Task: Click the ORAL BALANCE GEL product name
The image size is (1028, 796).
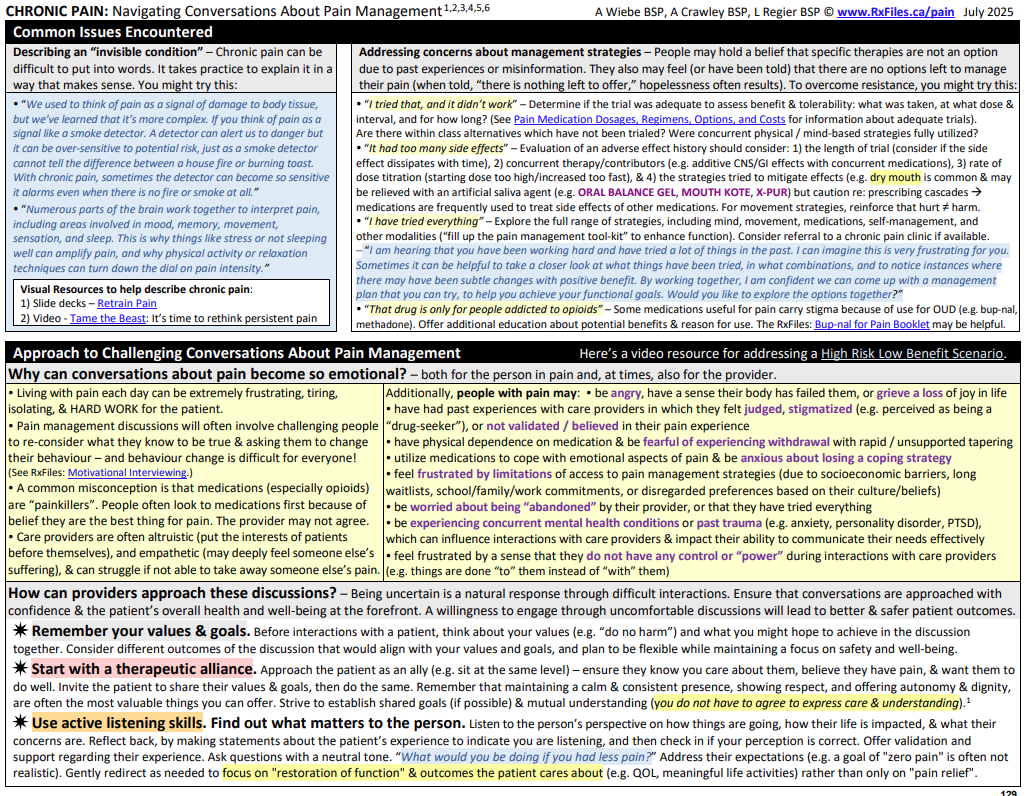Action: [x=625, y=193]
